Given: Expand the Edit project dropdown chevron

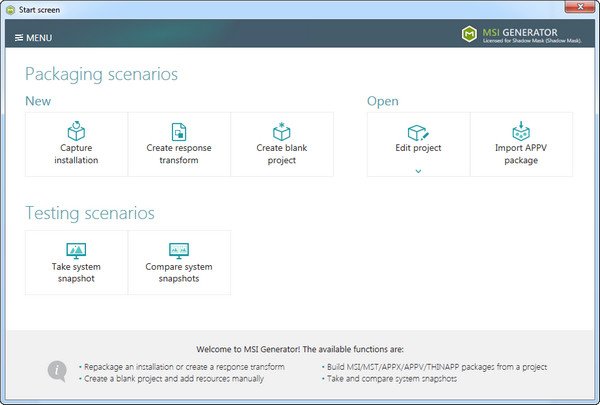Looking at the screenshot, I should [x=418, y=171].
